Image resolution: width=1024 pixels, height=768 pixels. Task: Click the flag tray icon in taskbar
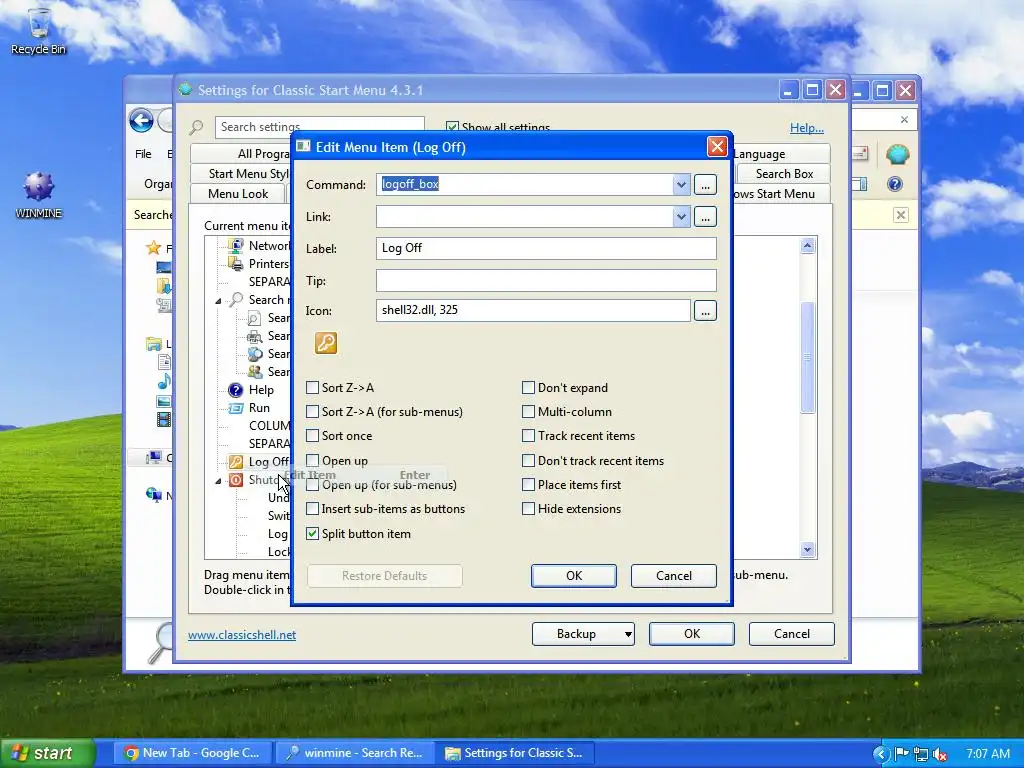(x=902, y=754)
